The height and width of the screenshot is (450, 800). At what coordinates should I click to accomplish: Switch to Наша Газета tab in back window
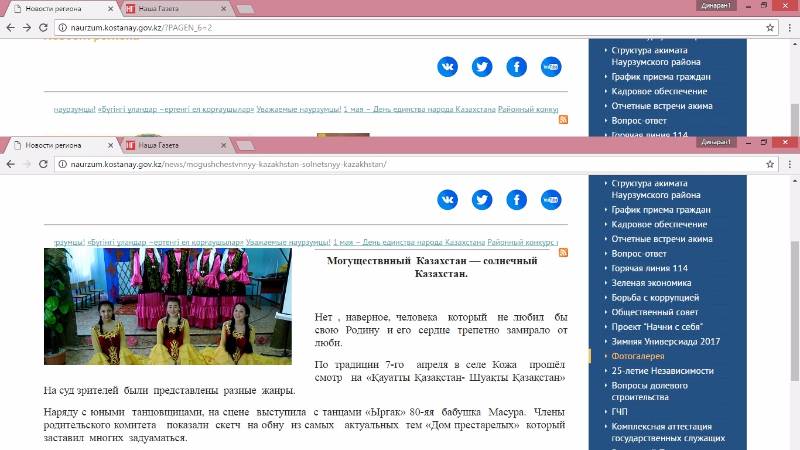pyautogui.click(x=174, y=9)
